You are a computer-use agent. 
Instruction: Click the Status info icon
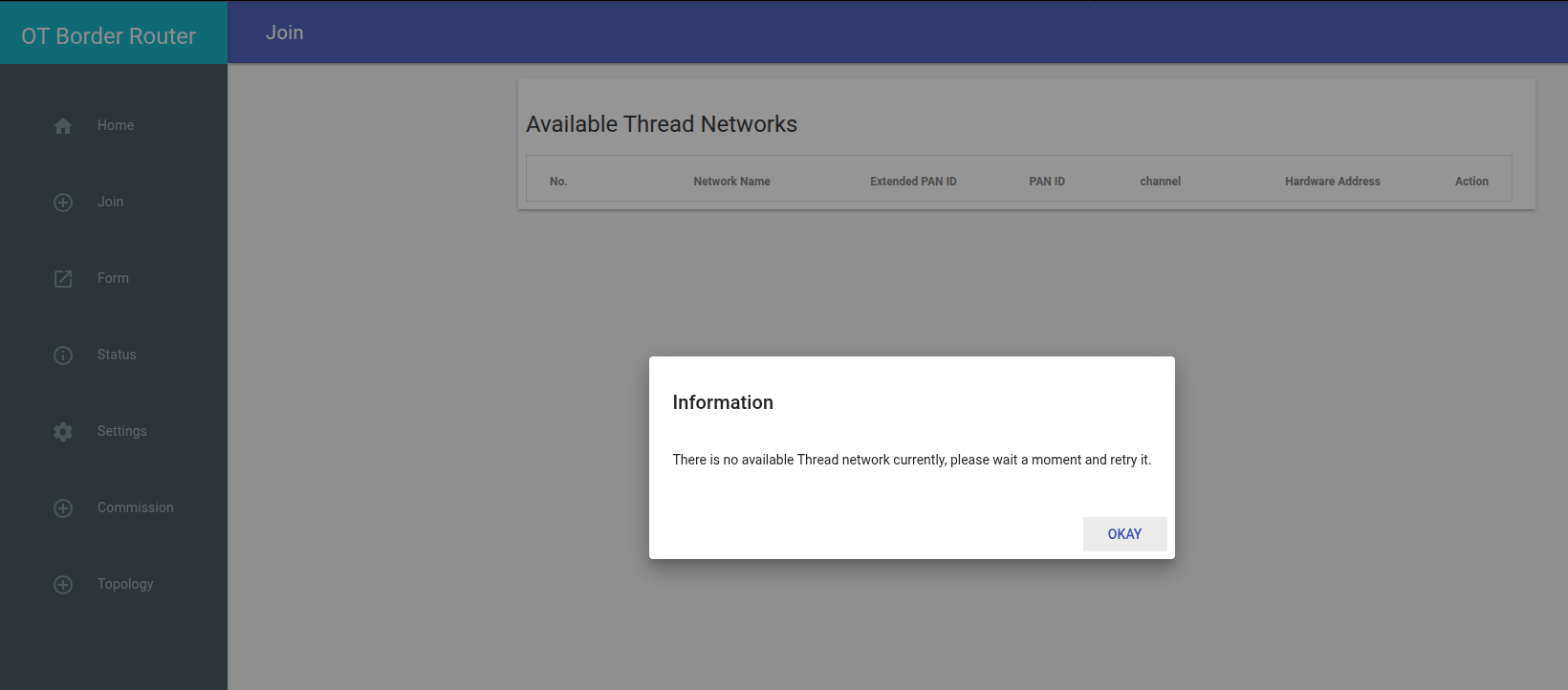63,356
